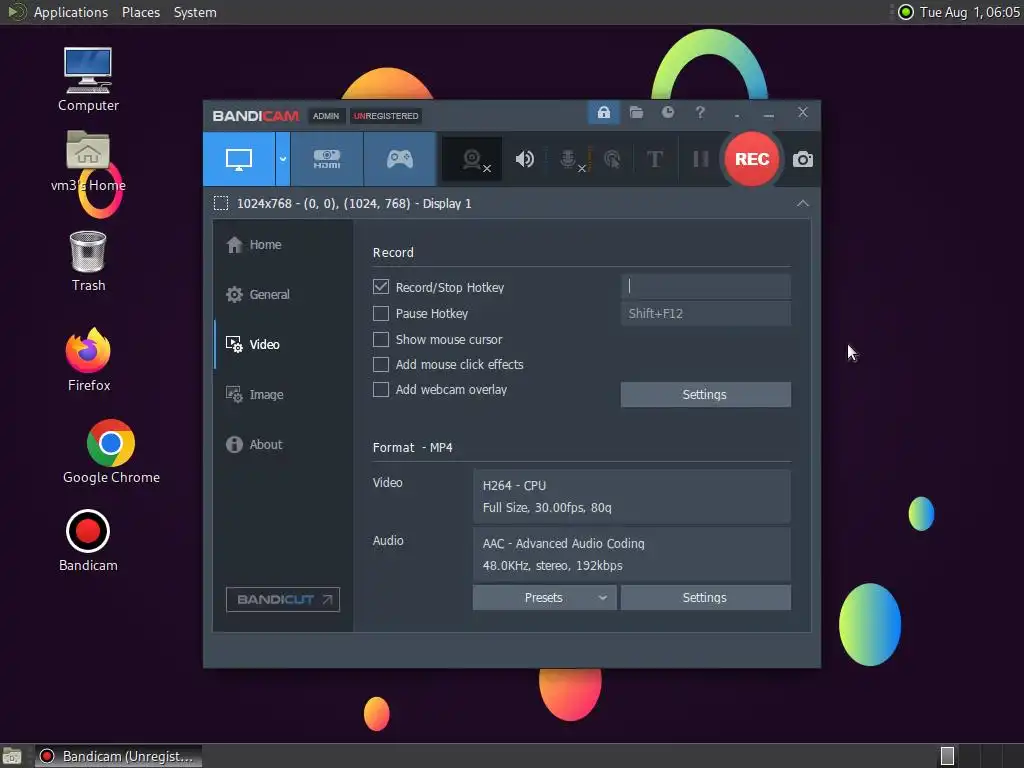
Task: Toggle speaker sound icon in toolbar
Action: (x=524, y=159)
